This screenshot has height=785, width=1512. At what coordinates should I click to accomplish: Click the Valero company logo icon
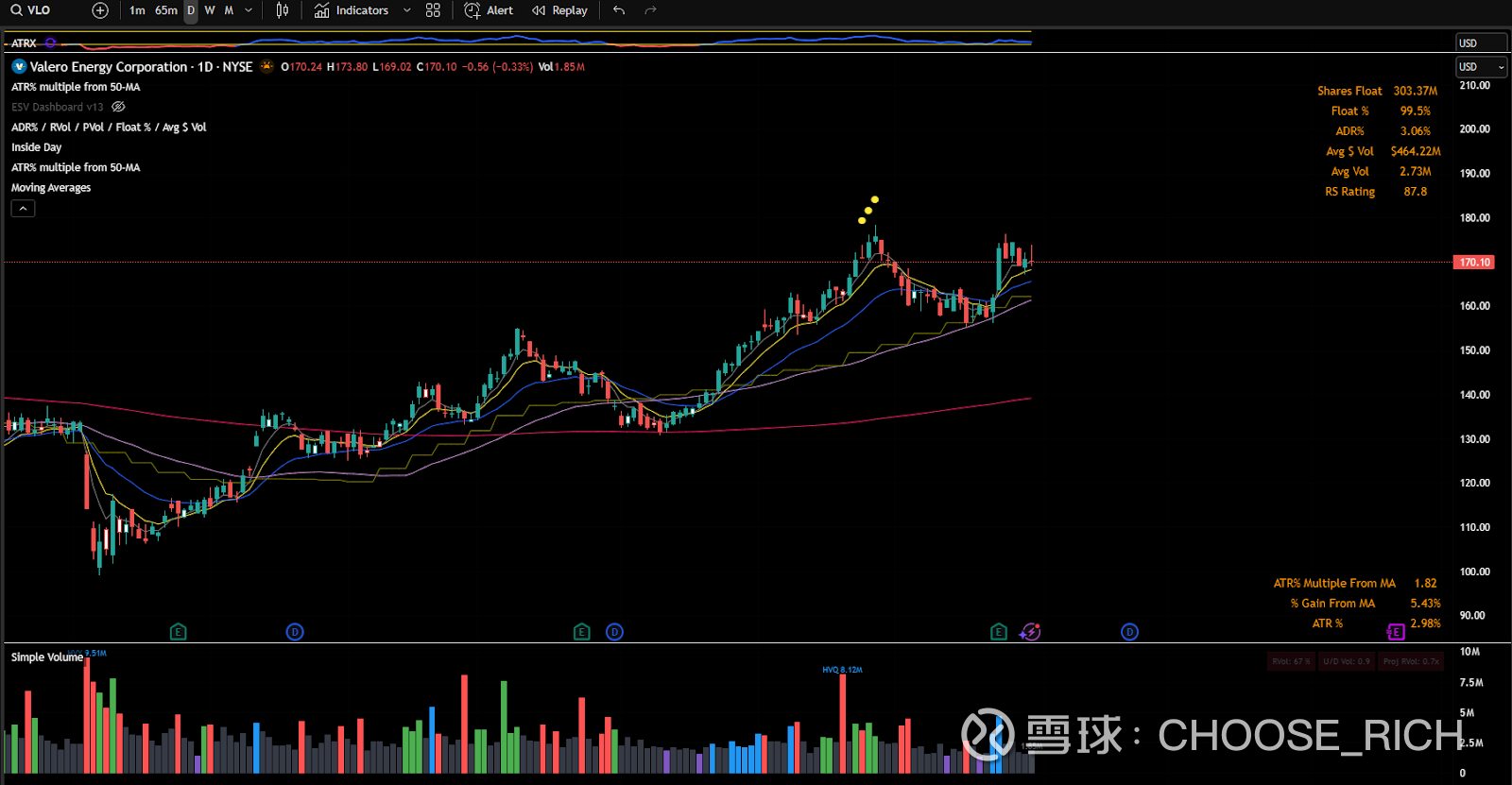(x=19, y=67)
